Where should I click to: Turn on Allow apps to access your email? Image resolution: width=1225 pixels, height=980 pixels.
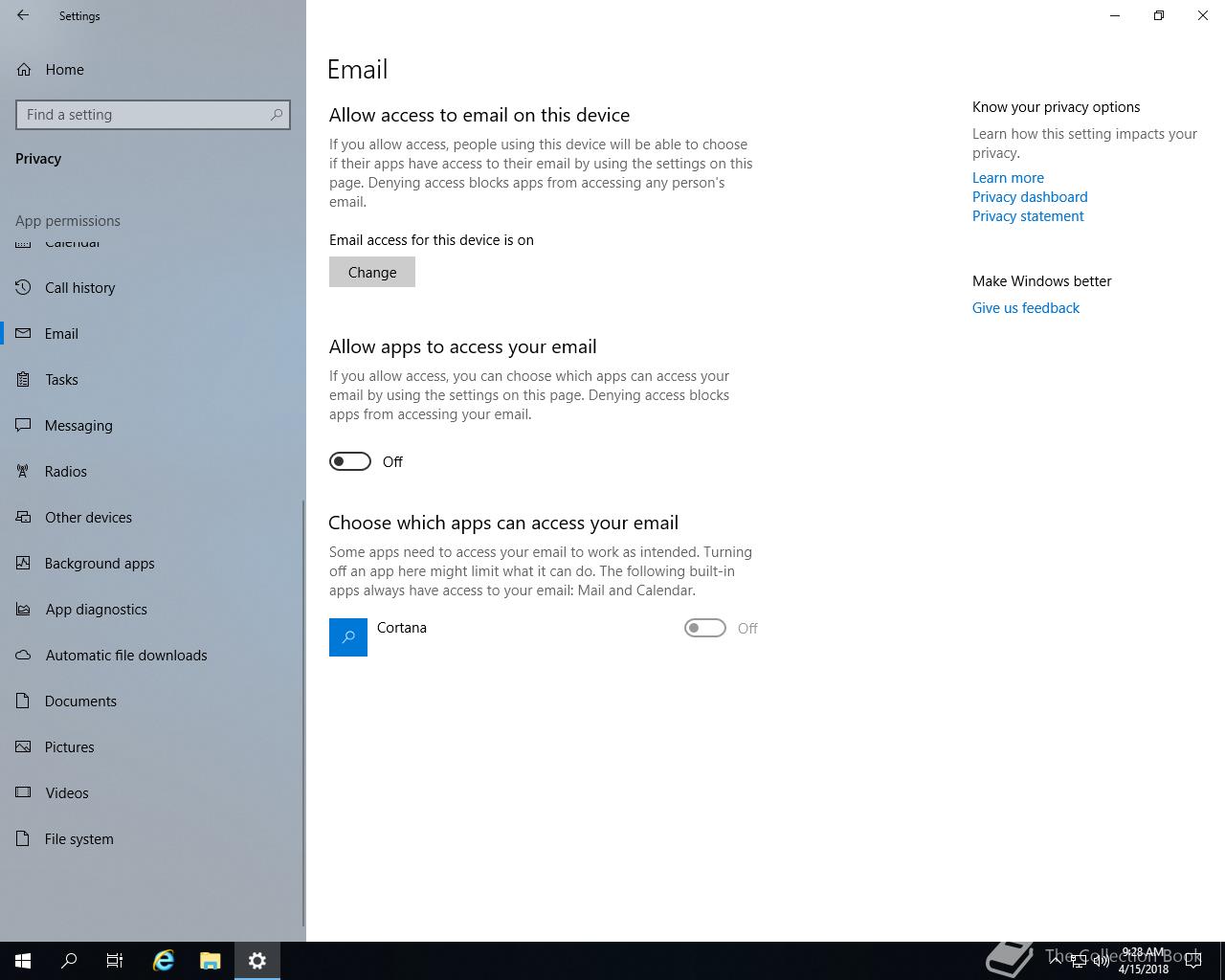[x=350, y=461]
